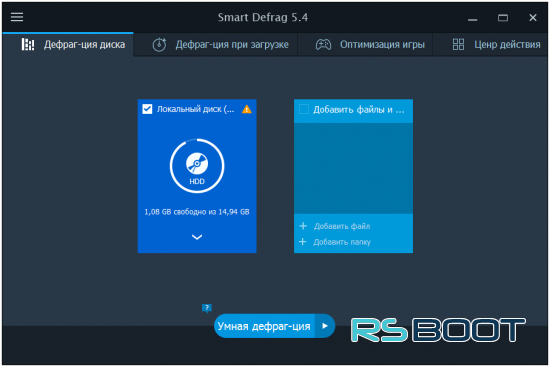Image resolution: width=550 pixels, height=367 pixels.
Task: Click the gamepad game optimize icon
Action: pos(323,45)
